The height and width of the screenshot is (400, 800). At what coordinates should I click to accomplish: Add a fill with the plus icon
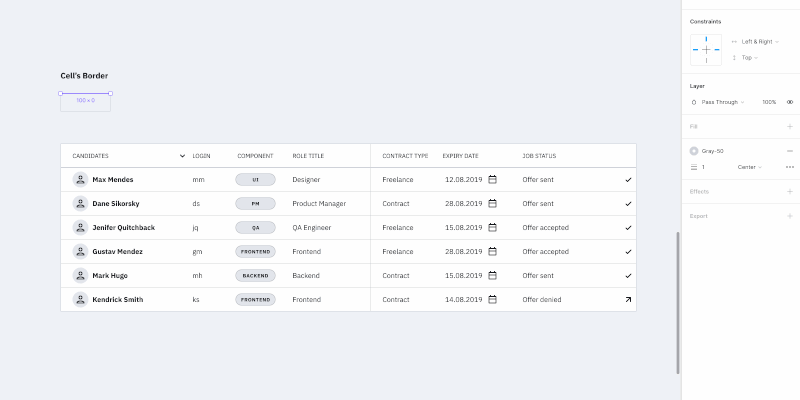(x=789, y=127)
